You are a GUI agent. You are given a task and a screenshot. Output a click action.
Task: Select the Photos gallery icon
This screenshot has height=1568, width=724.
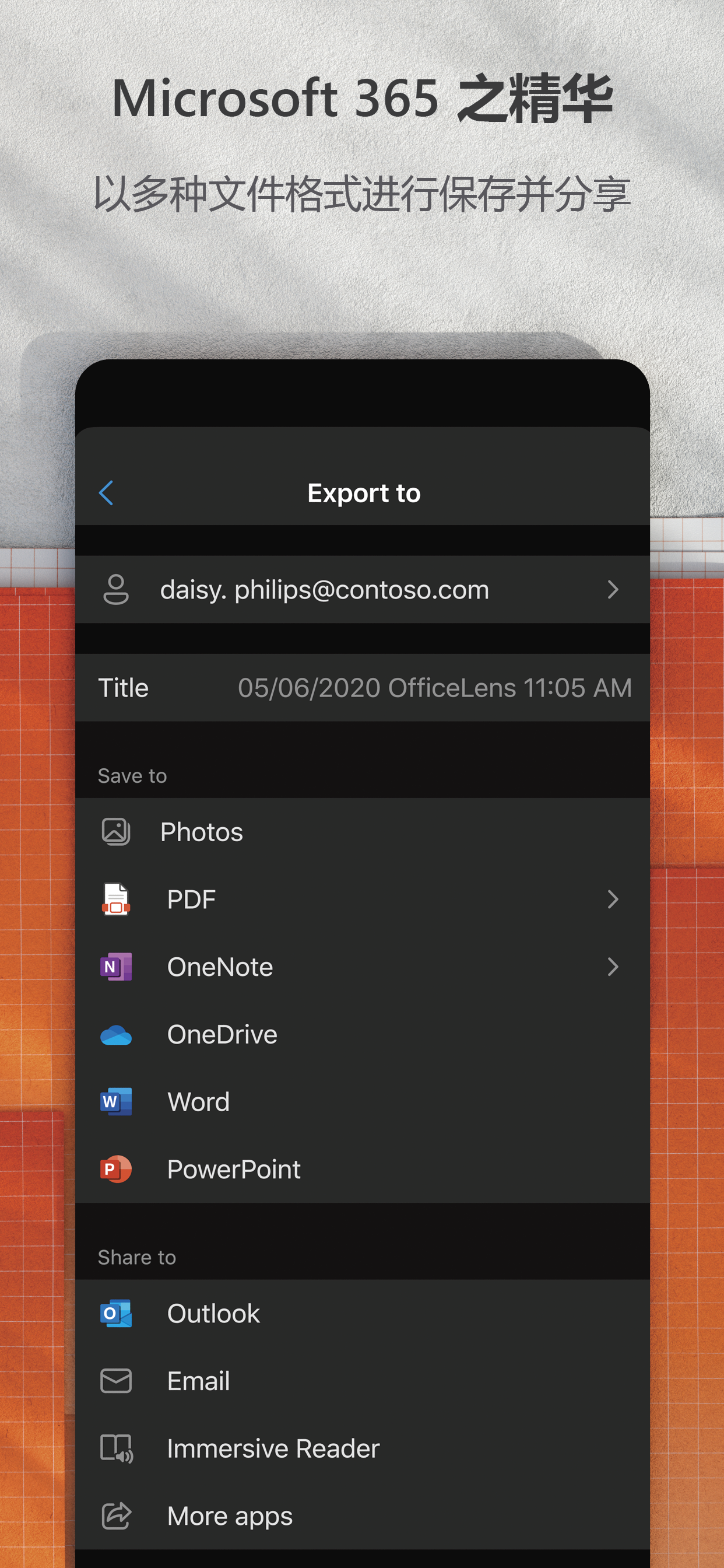115,831
